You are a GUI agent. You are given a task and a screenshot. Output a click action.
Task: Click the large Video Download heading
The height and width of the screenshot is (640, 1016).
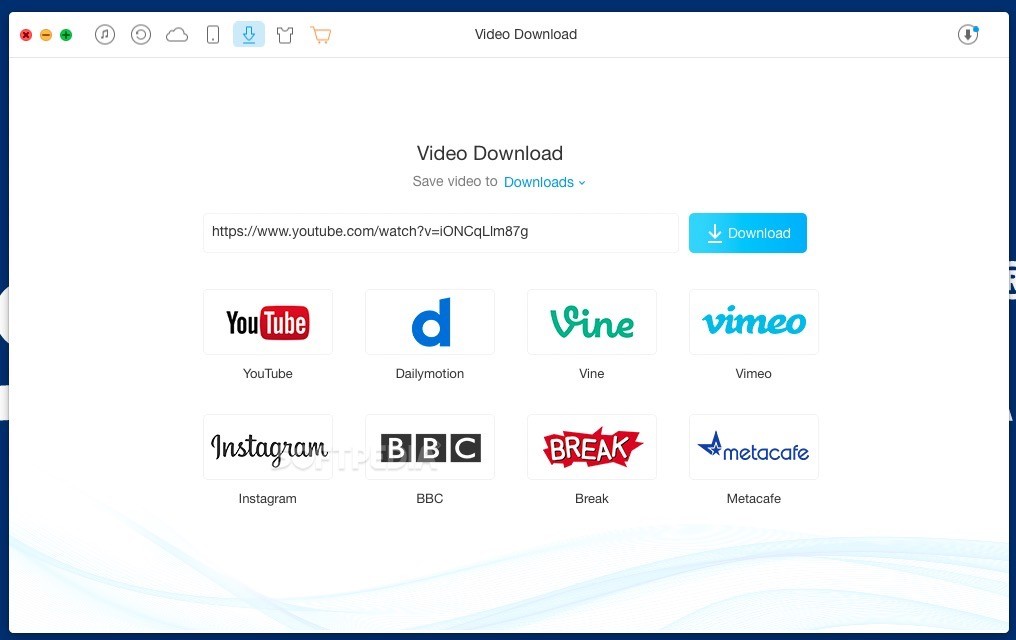(490, 154)
